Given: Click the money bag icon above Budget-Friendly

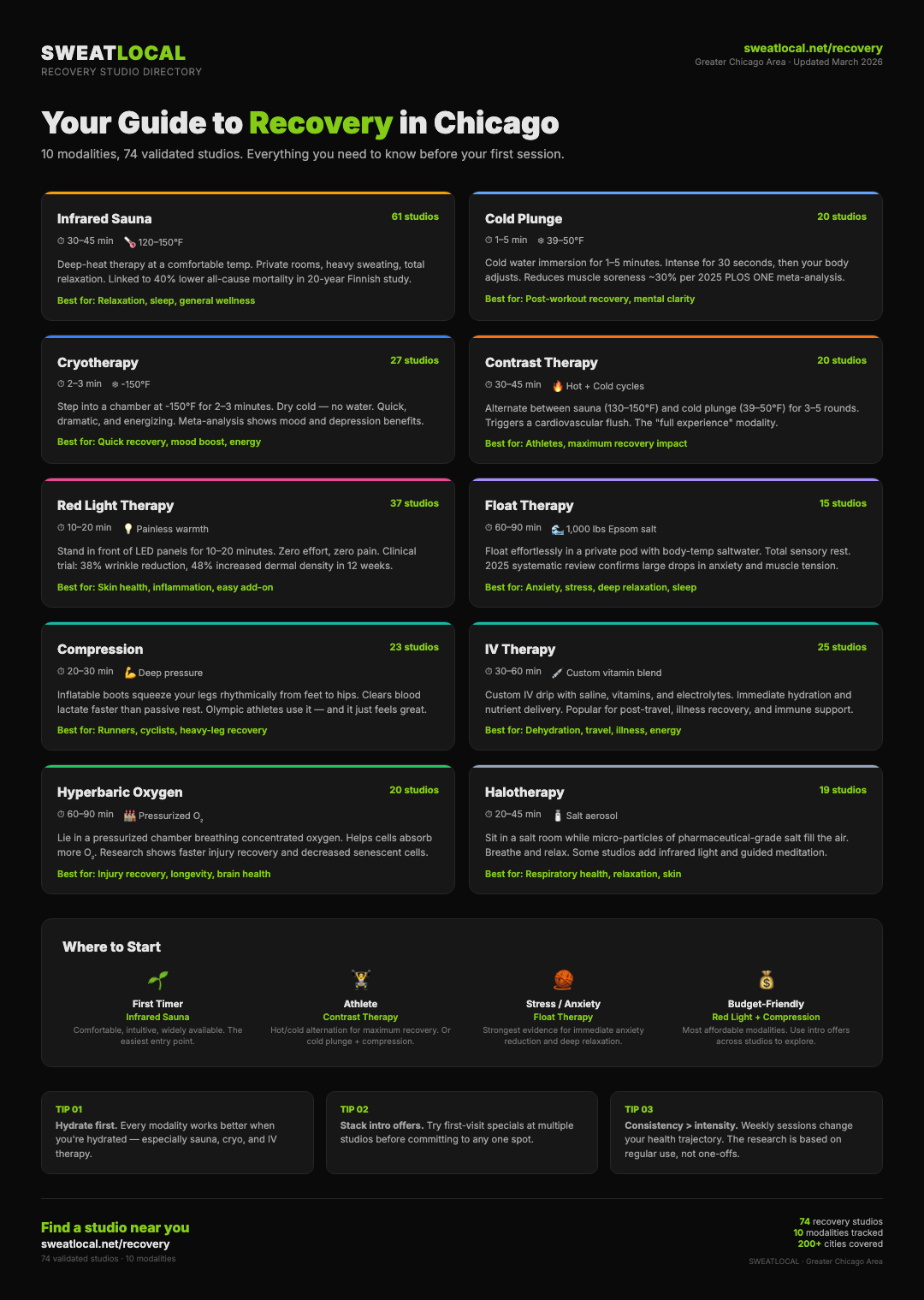Looking at the screenshot, I should 766,980.
